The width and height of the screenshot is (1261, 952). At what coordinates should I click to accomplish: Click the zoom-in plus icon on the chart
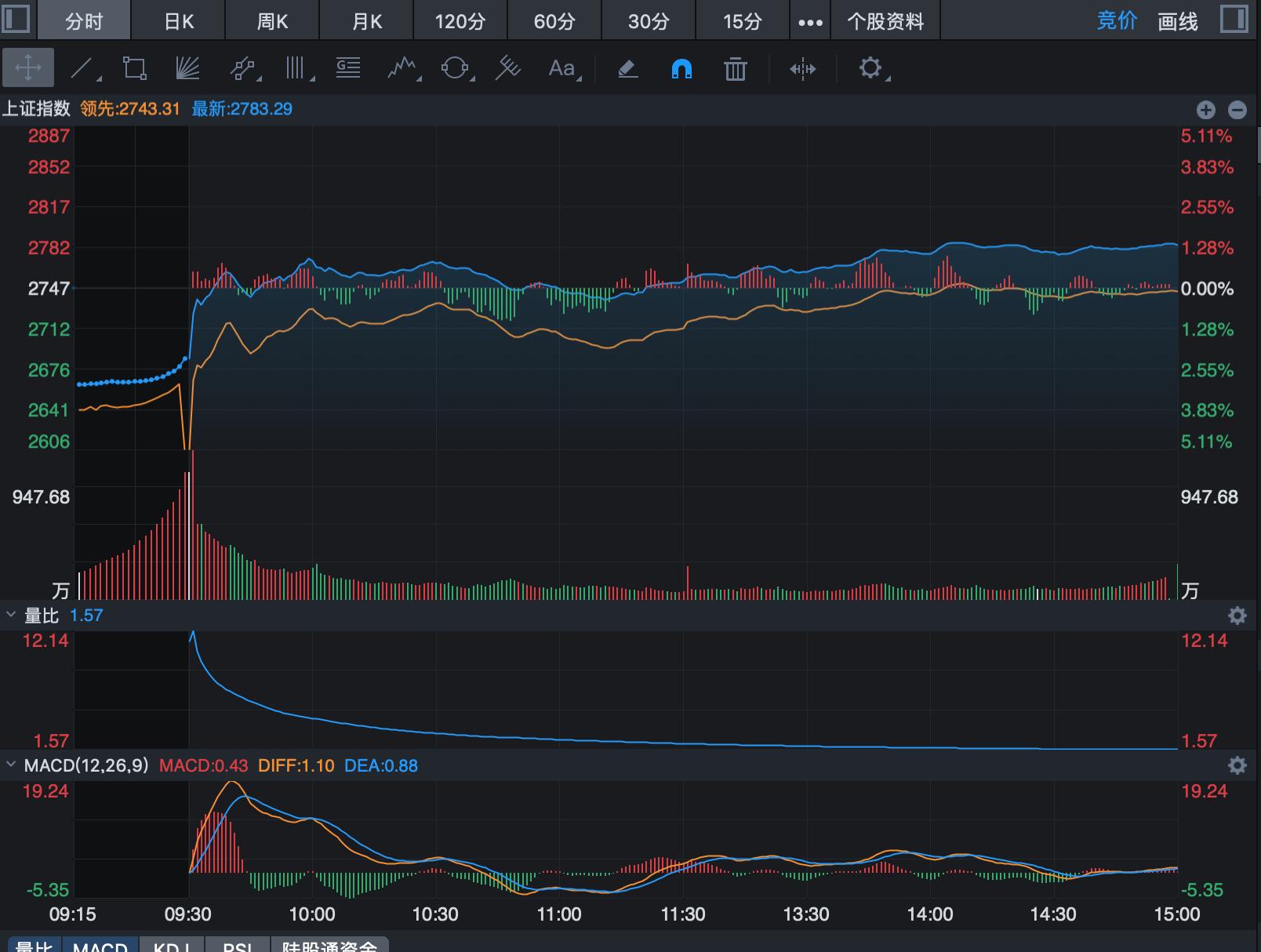(1205, 110)
